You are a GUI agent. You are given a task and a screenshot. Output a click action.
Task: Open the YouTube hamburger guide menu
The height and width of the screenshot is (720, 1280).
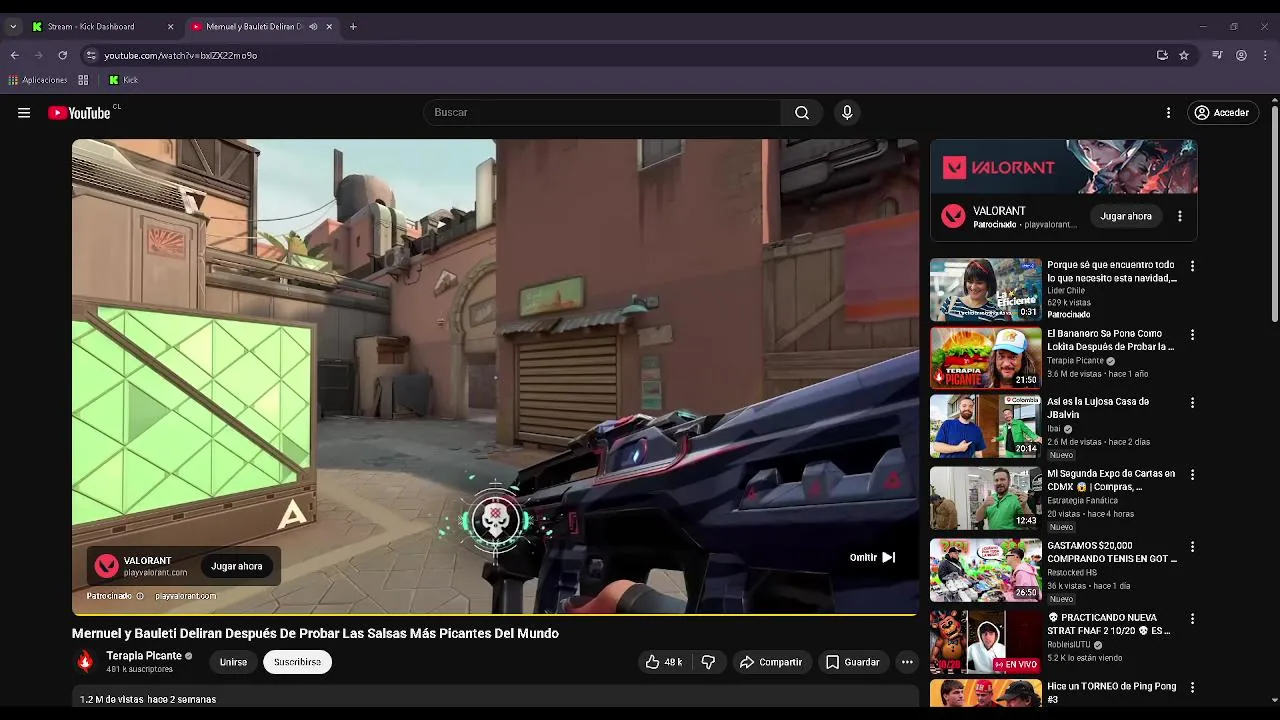[24, 113]
